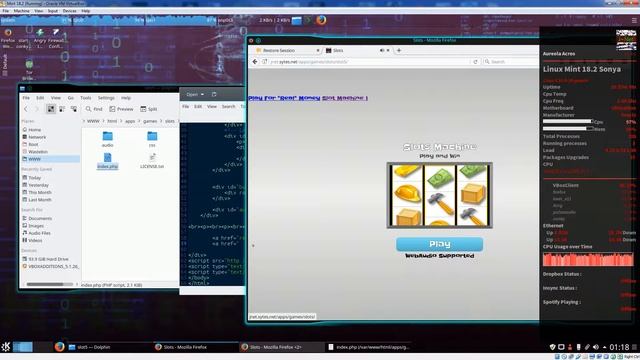This screenshot has width=640, height=360.
Task: Click Find in Dolphin toolbar
Action: 94,109
